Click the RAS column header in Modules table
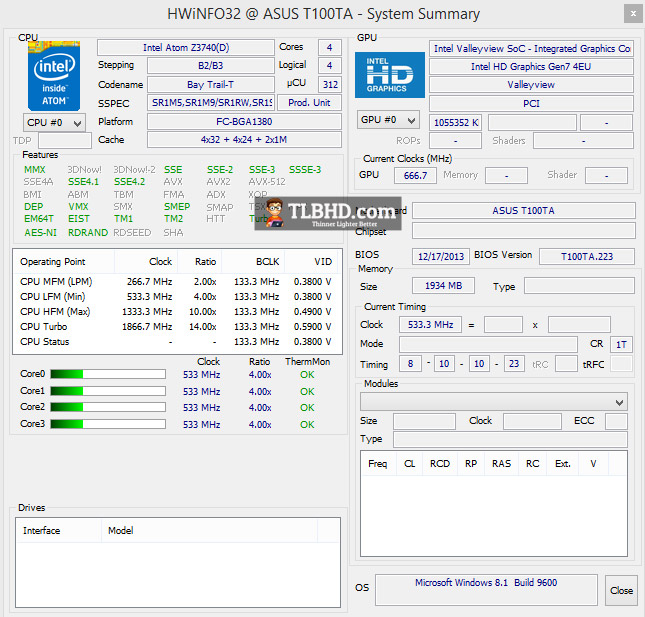645x617 pixels. point(501,464)
